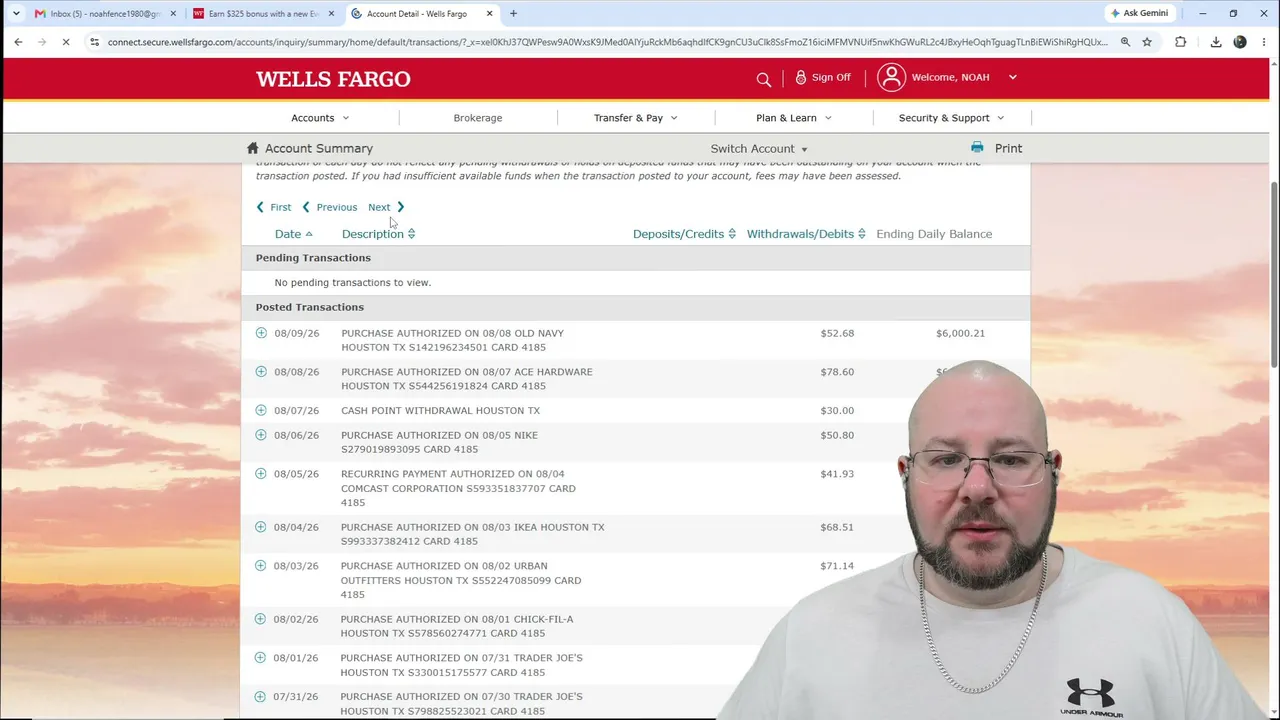Expand the Old Navy purchase details
The width and height of the screenshot is (1280, 720).
(x=261, y=333)
